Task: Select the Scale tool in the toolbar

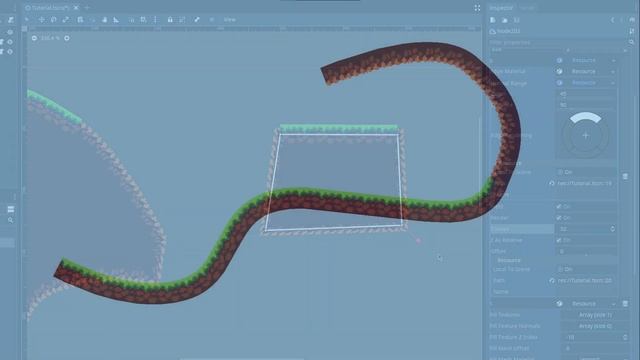Action: click(65, 20)
